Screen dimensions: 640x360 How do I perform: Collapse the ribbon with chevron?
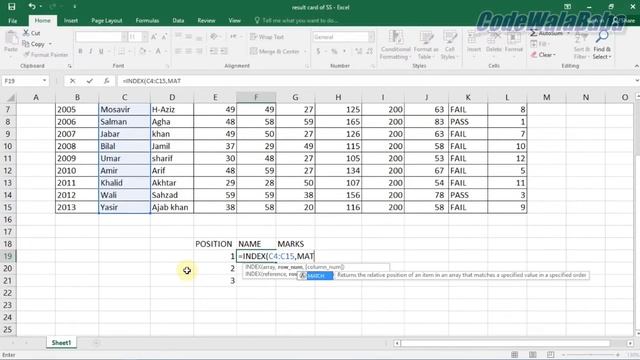(x=636, y=66)
